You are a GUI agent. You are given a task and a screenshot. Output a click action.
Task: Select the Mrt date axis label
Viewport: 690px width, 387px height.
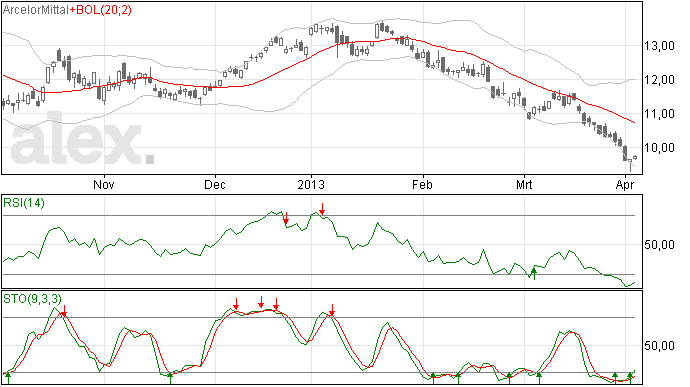(x=524, y=184)
